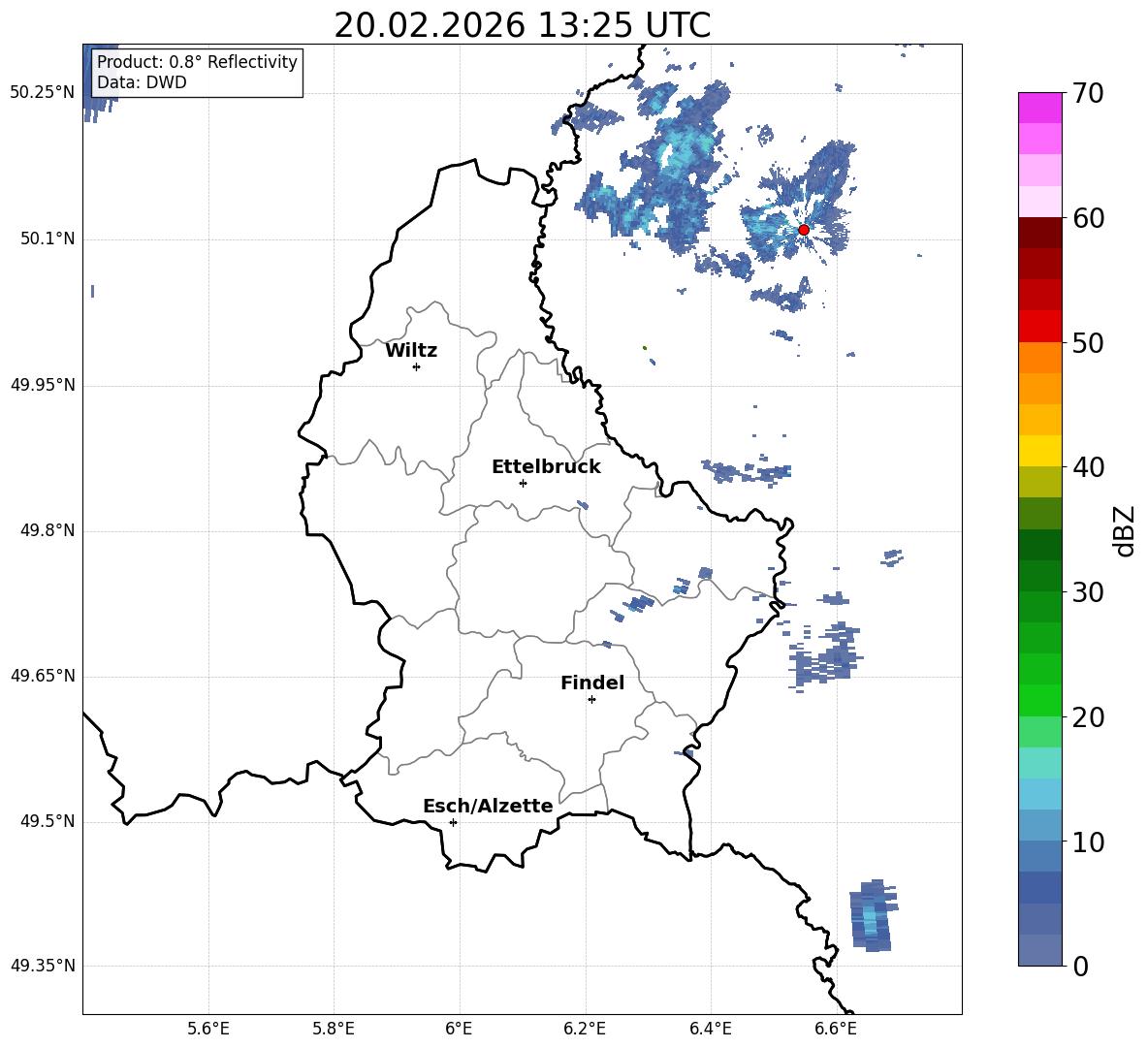Click the 50 colorbar tick label
This screenshot has width=1148, height=1048.
[x=1088, y=343]
